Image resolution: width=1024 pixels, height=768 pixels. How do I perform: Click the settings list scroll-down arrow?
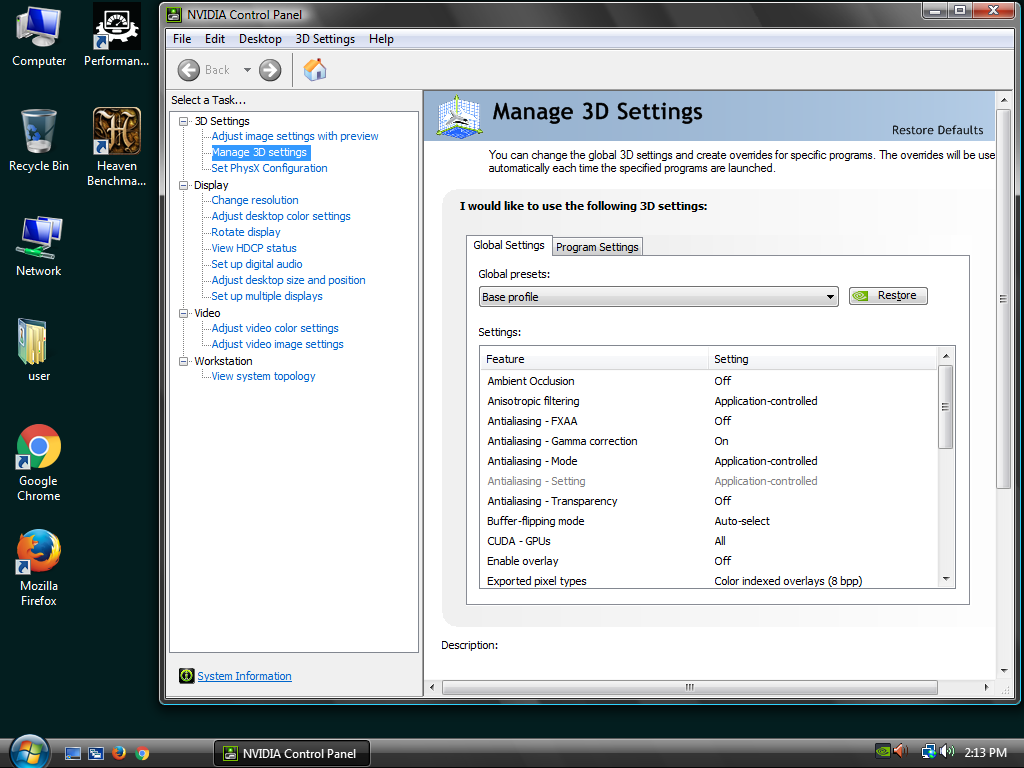946,577
